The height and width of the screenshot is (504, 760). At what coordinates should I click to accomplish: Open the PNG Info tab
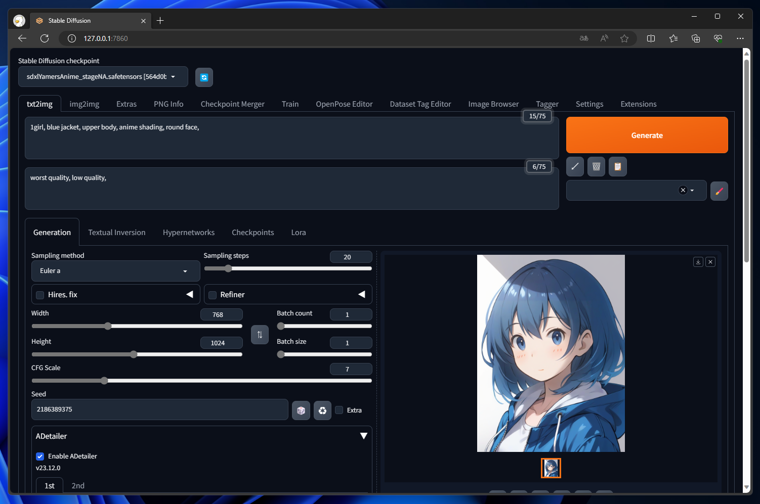(x=168, y=104)
